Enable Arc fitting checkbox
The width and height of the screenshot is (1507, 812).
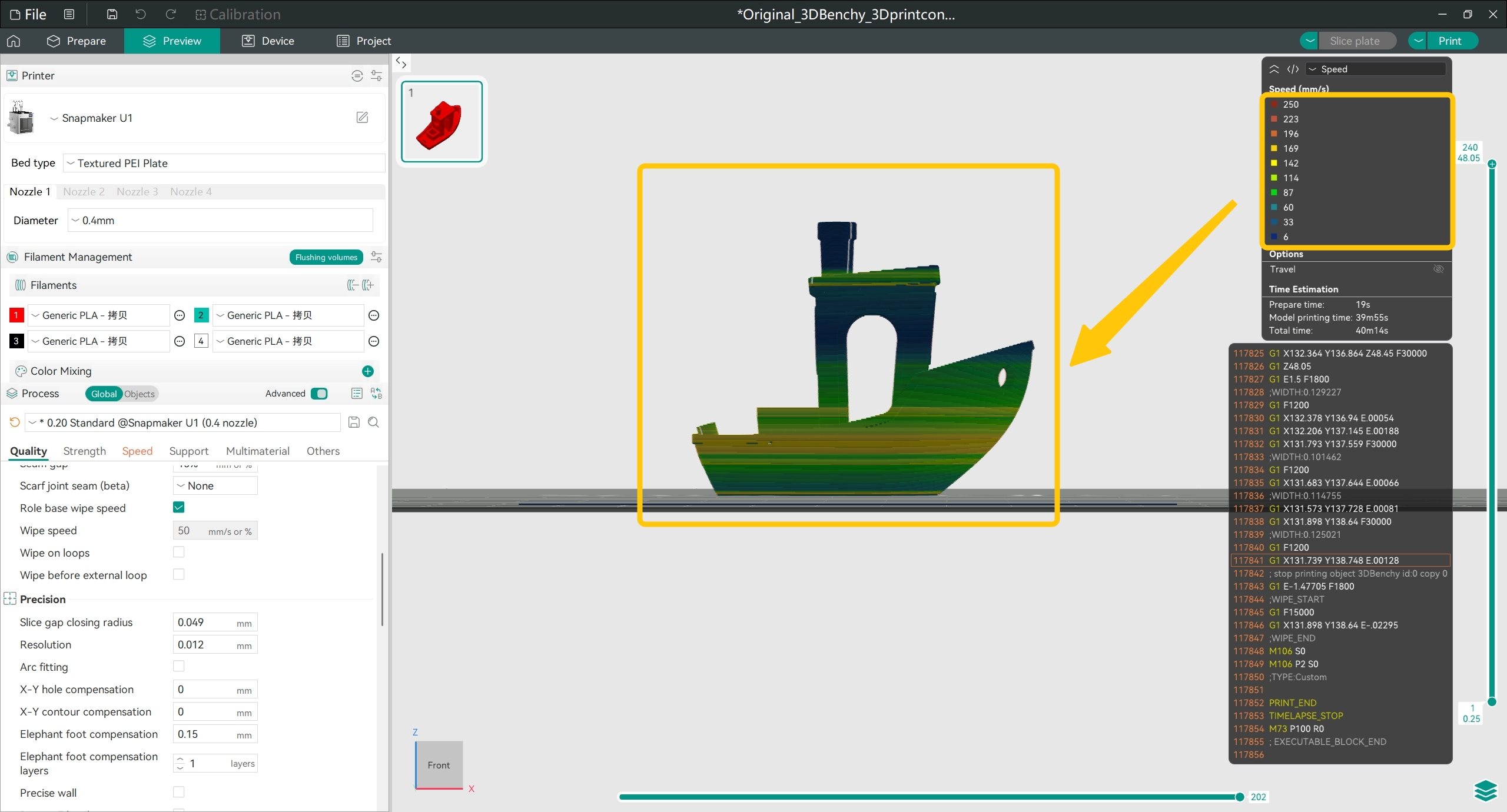pyautogui.click(x=179, y=666)
